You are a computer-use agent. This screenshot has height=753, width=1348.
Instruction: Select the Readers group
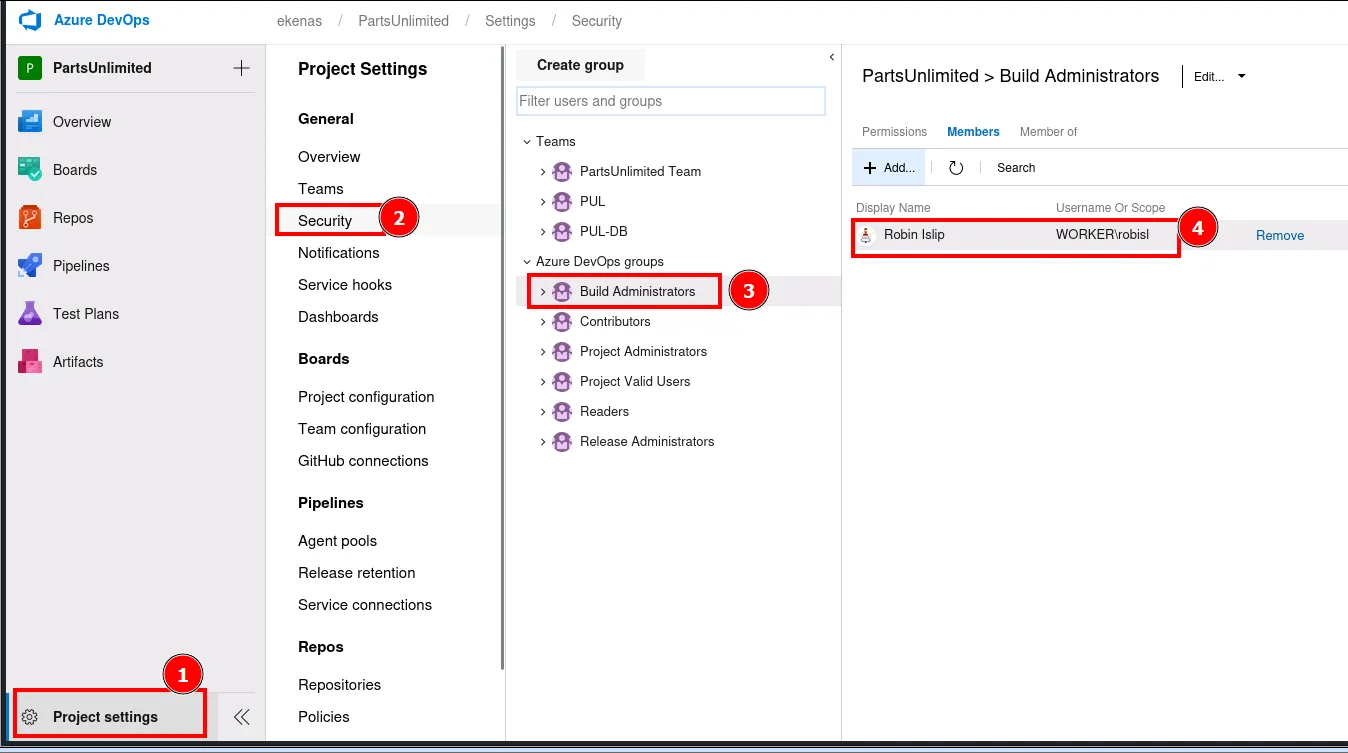pyautogui.click(x=604, y=412)
